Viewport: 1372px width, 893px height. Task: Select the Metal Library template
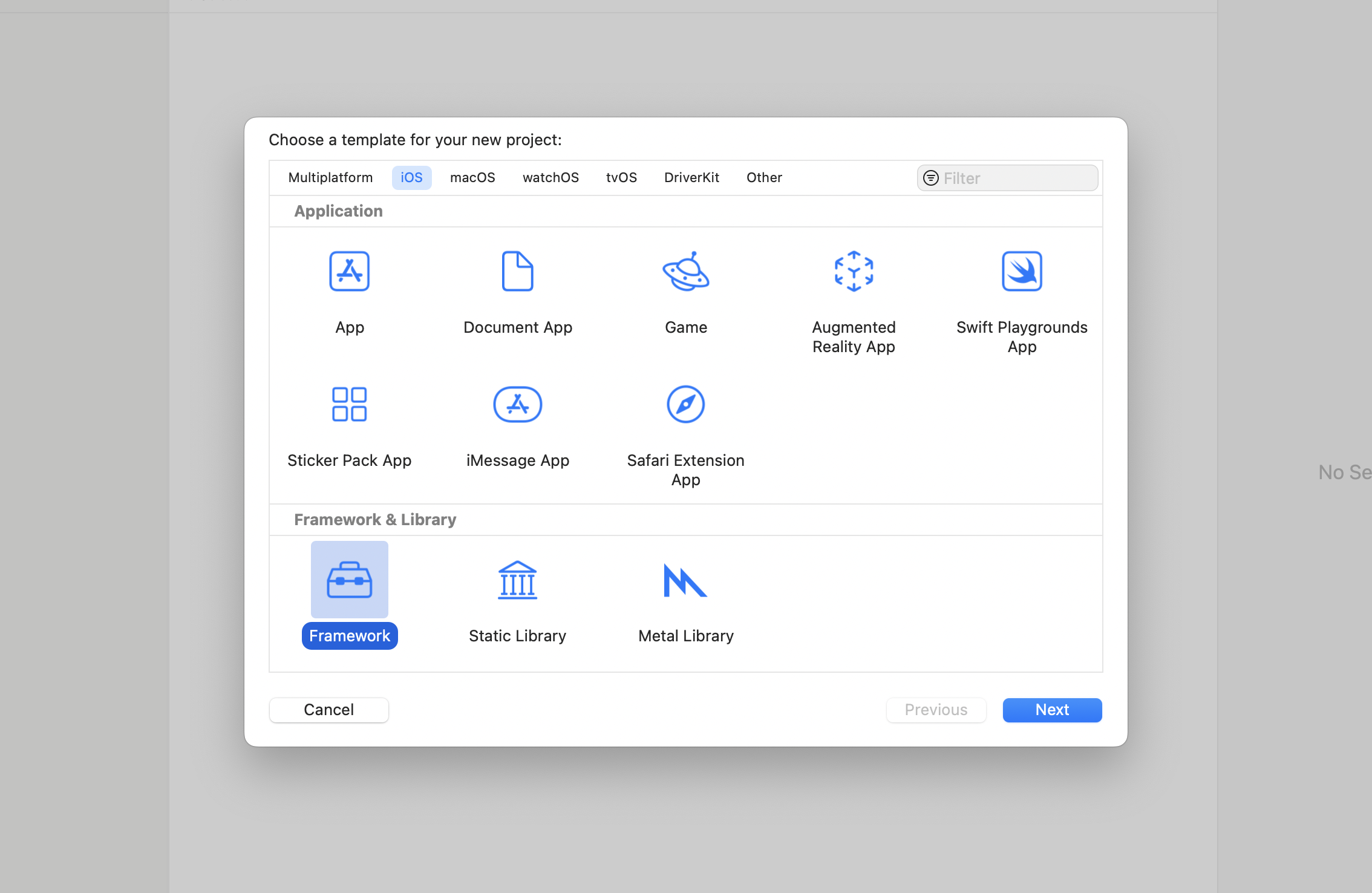pyautogui.click(x=685, y=580)
